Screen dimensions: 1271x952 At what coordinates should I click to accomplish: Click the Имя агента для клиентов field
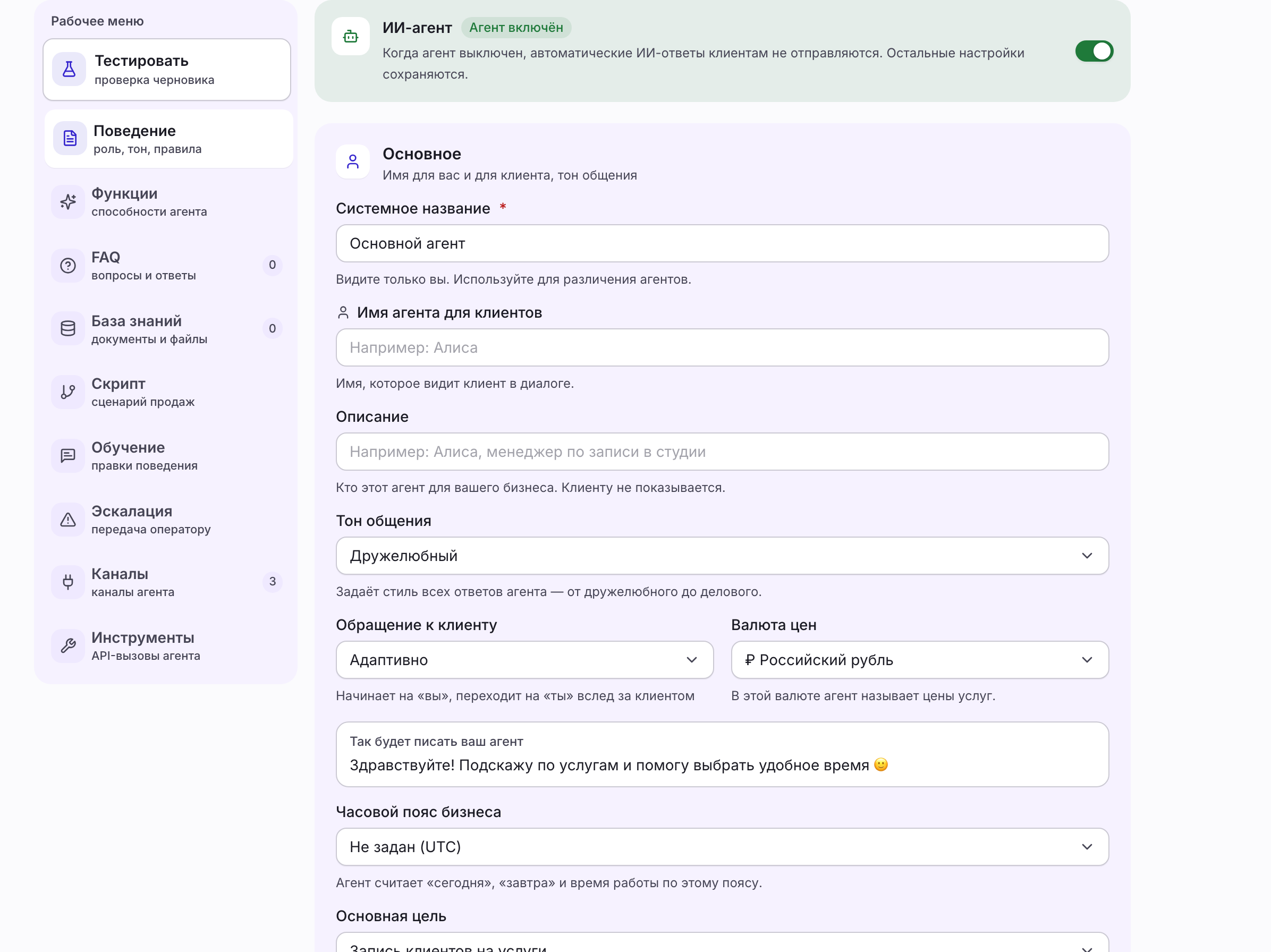point(722,347)
